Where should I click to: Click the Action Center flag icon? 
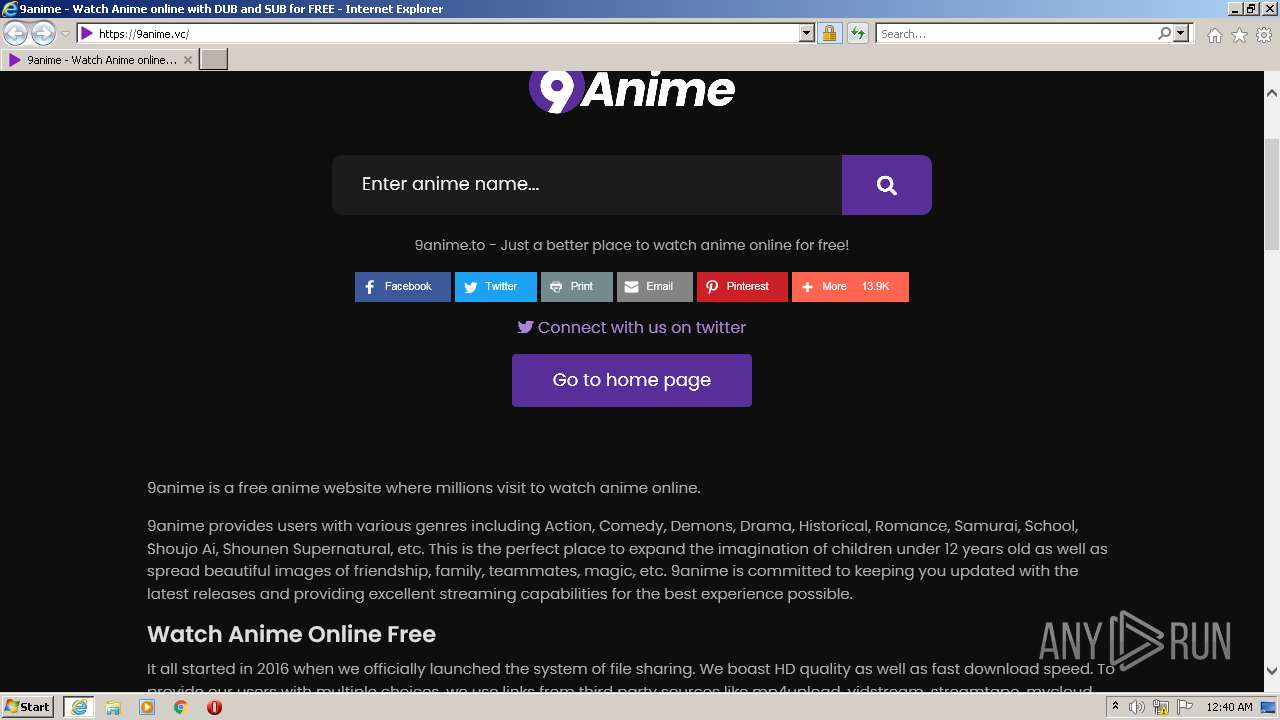click(1185, 707)
